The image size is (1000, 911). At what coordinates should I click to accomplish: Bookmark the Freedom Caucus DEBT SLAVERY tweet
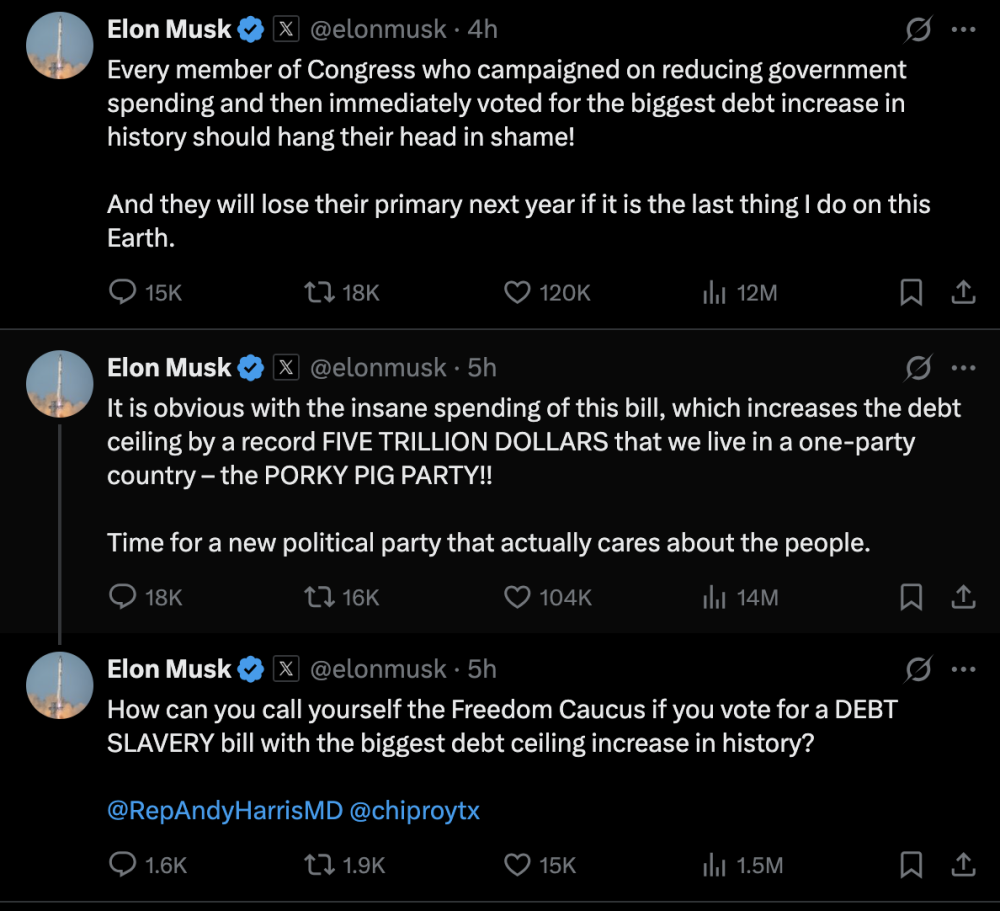tap(911, 864)
